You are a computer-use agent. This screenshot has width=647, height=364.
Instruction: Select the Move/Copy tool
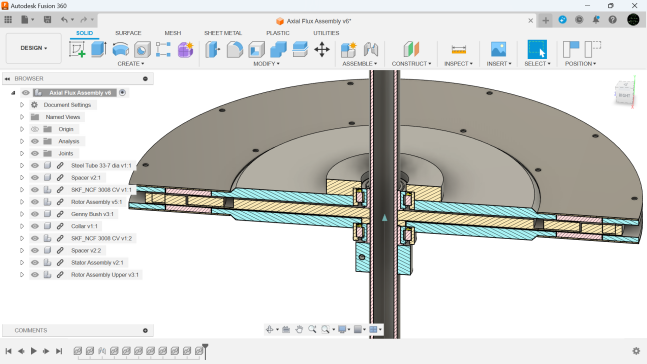322,50
